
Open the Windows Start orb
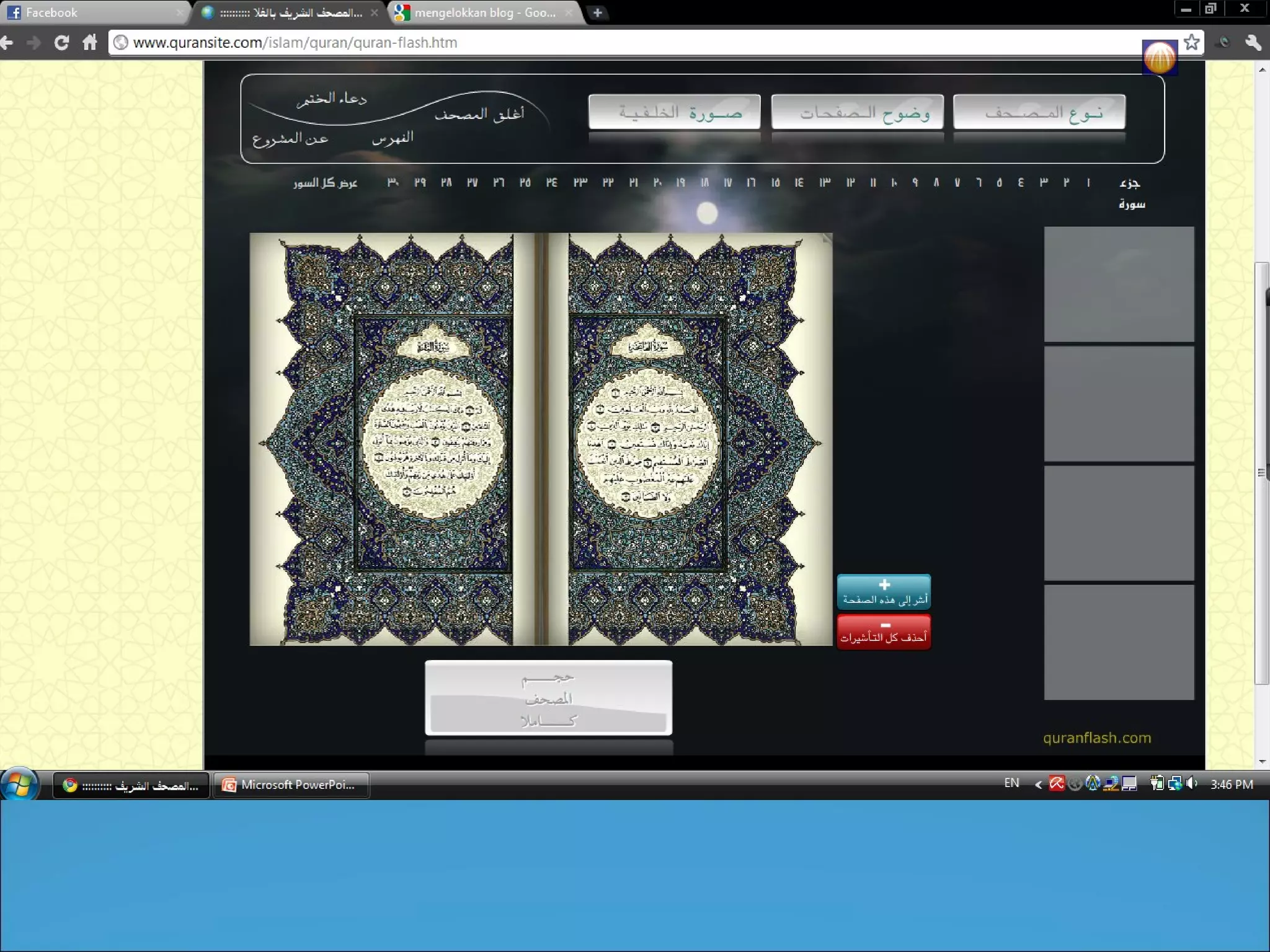pyautogui.click(x=19, y=785)
